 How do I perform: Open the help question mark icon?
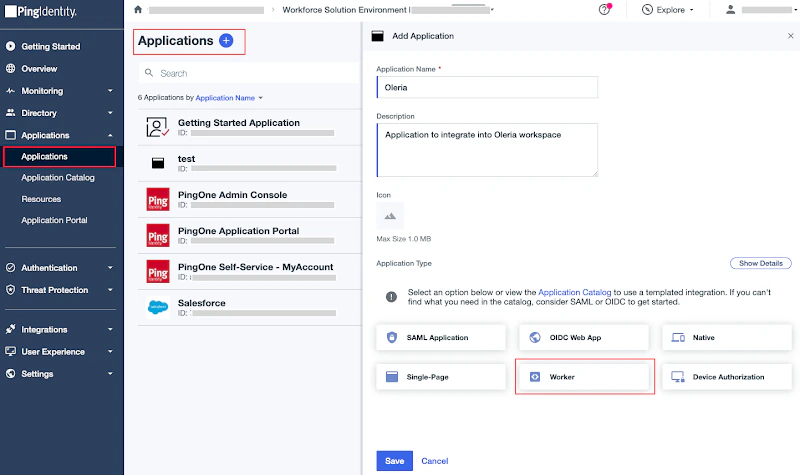pos(605,9)
